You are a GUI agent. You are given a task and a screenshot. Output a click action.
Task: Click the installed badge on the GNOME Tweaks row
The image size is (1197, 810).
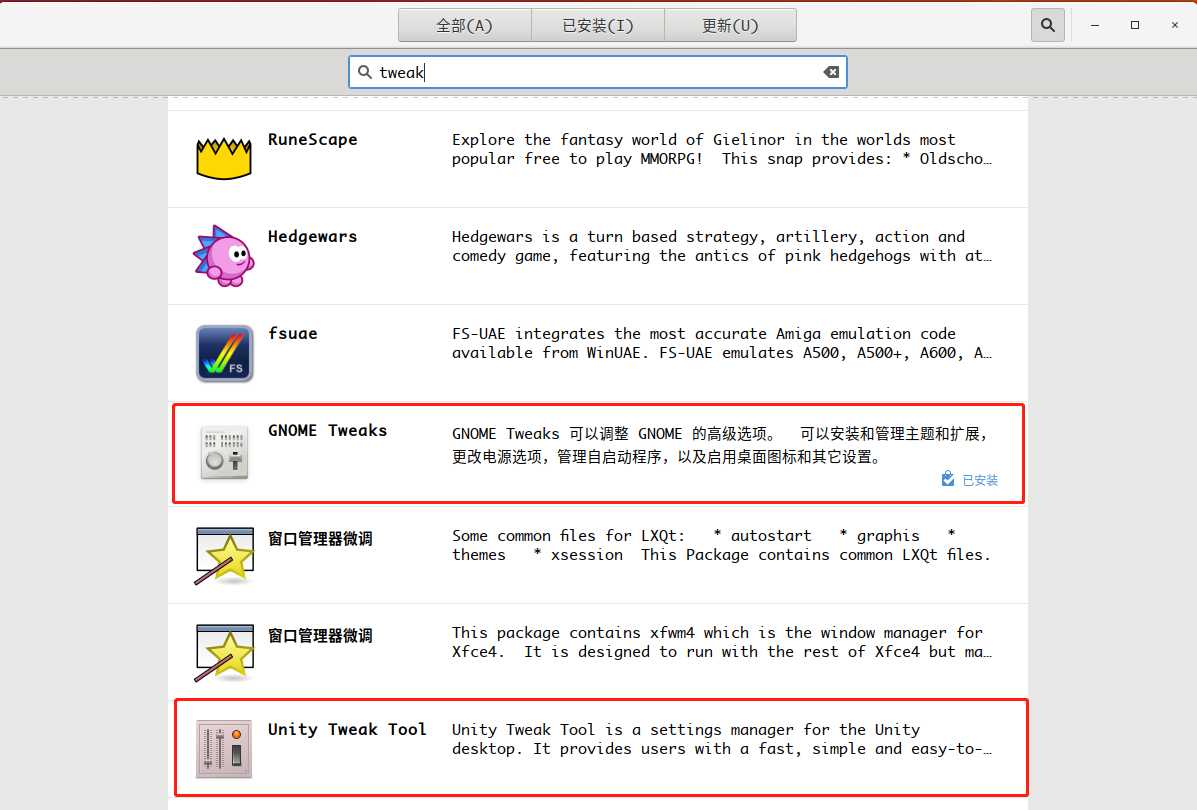click(970, 479)
